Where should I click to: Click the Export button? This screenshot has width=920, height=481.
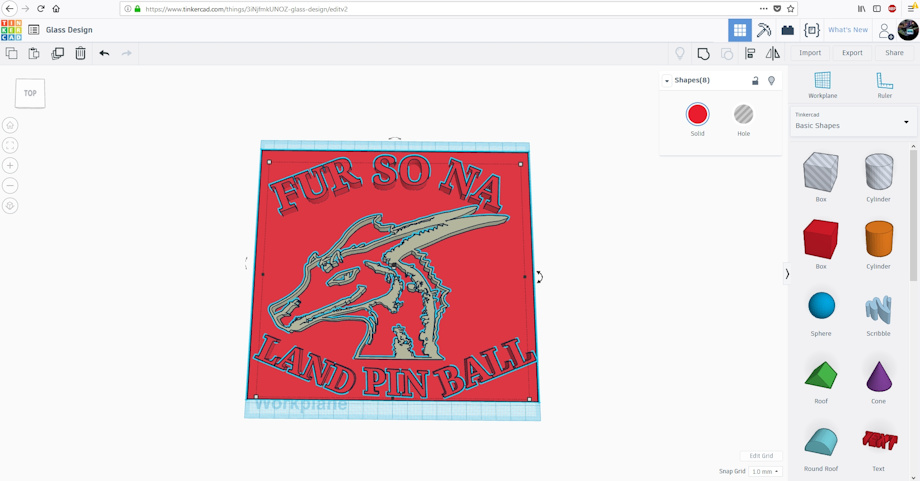click(852, 53)
